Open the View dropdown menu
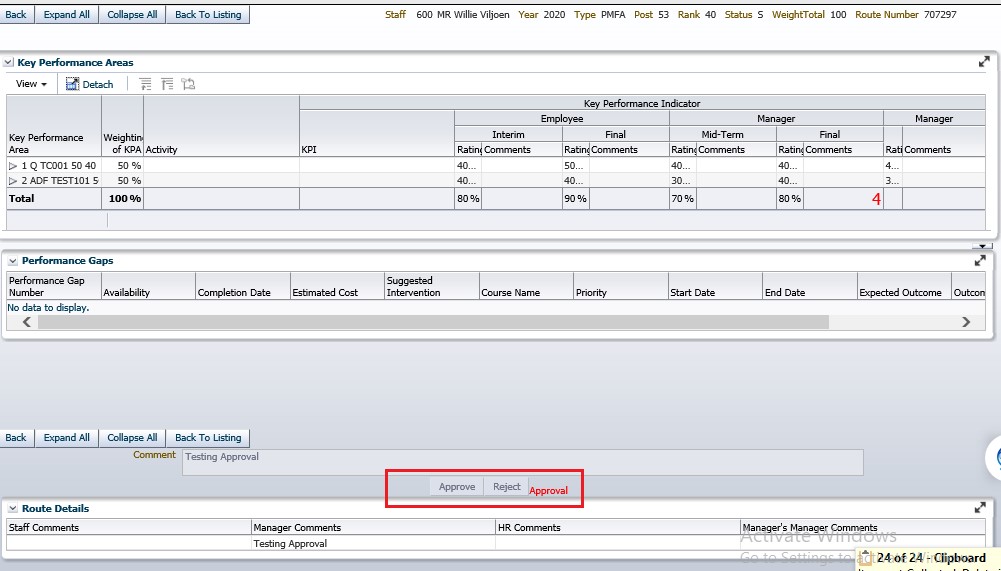Image resolution: width=1001 pixels, height=571 pixels. pyautogui.click(x=31, y=85)
